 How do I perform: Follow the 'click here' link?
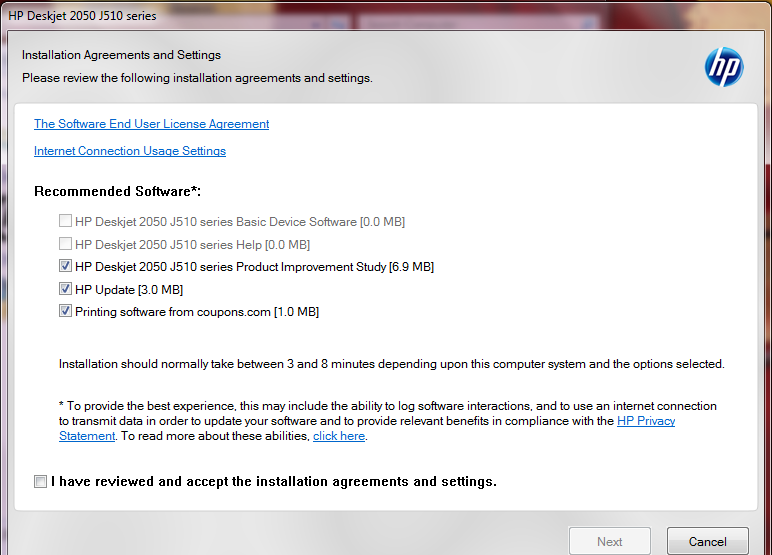coord(339,436)
